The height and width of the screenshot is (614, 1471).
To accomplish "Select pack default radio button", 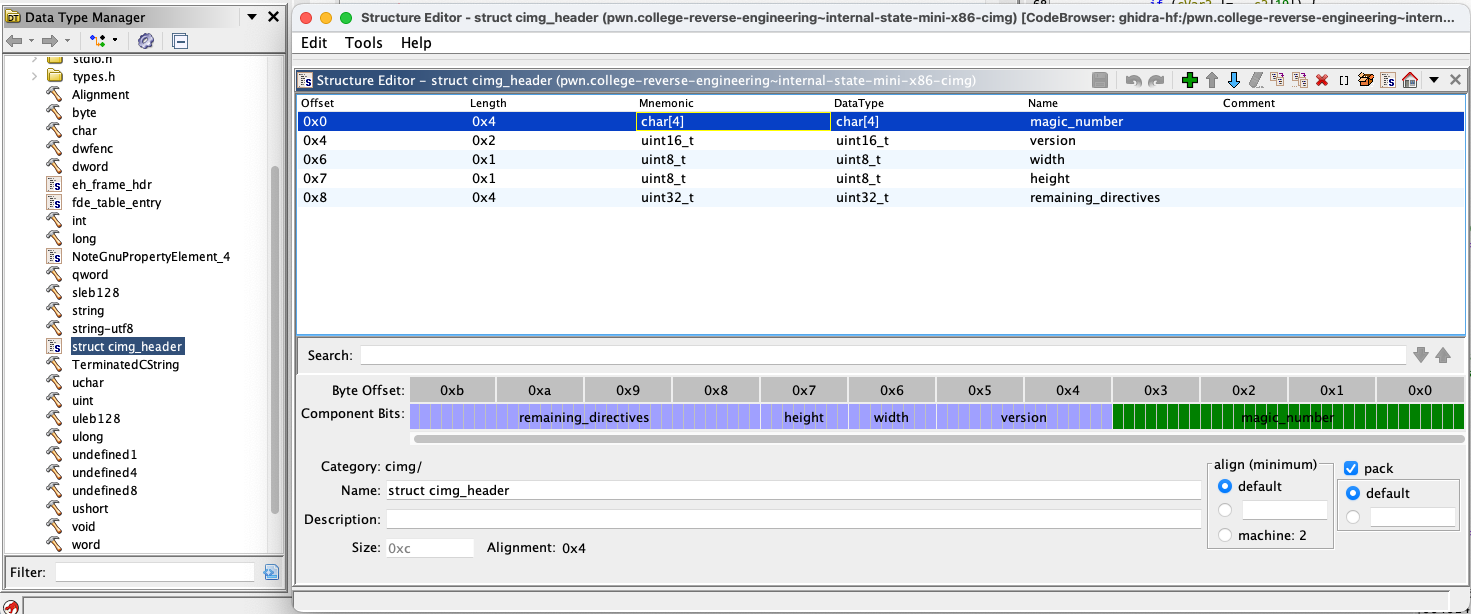I will 1353,493.
